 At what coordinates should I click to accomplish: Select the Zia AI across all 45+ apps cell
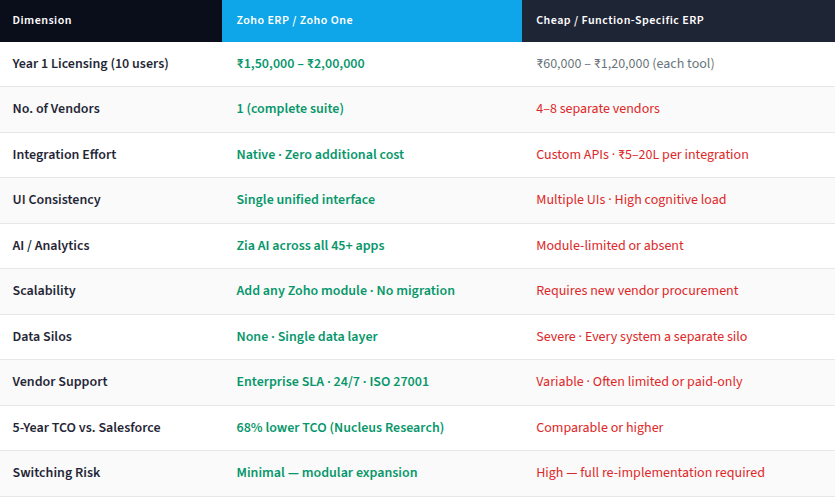(310, 245)
